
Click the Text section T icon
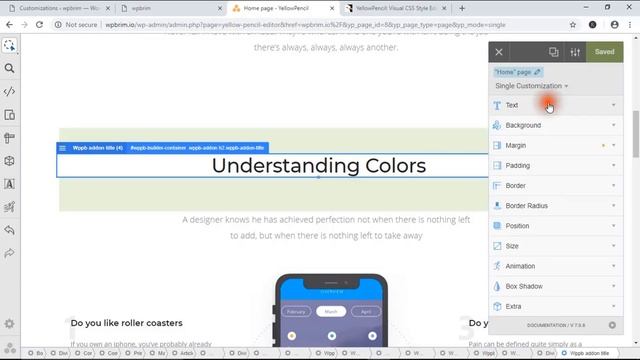(x=497, y=105)
